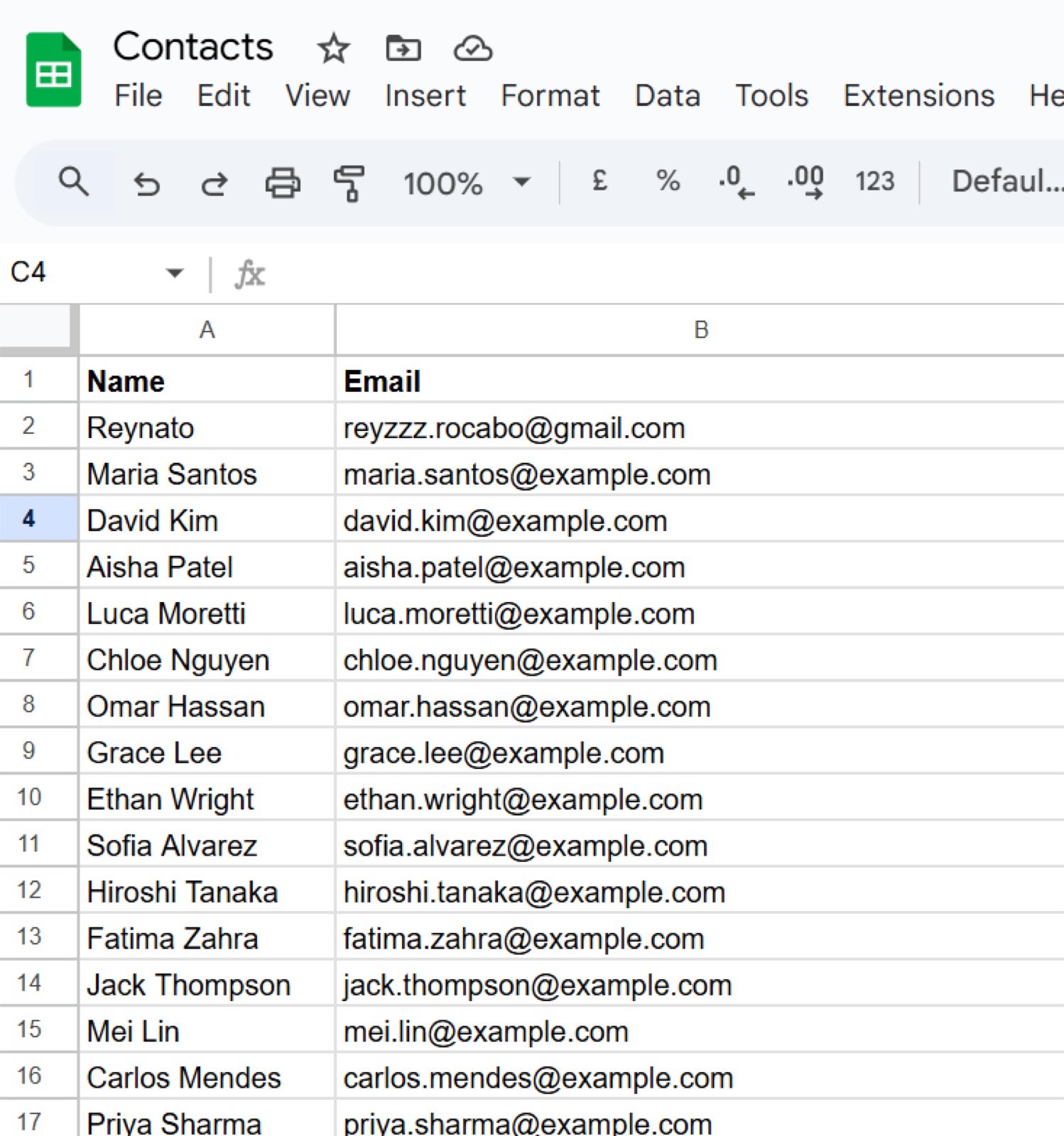Click the Email header cell
Image resolution: width=1064 pixels, height=1136 pixels.
[x=700, y=381]
